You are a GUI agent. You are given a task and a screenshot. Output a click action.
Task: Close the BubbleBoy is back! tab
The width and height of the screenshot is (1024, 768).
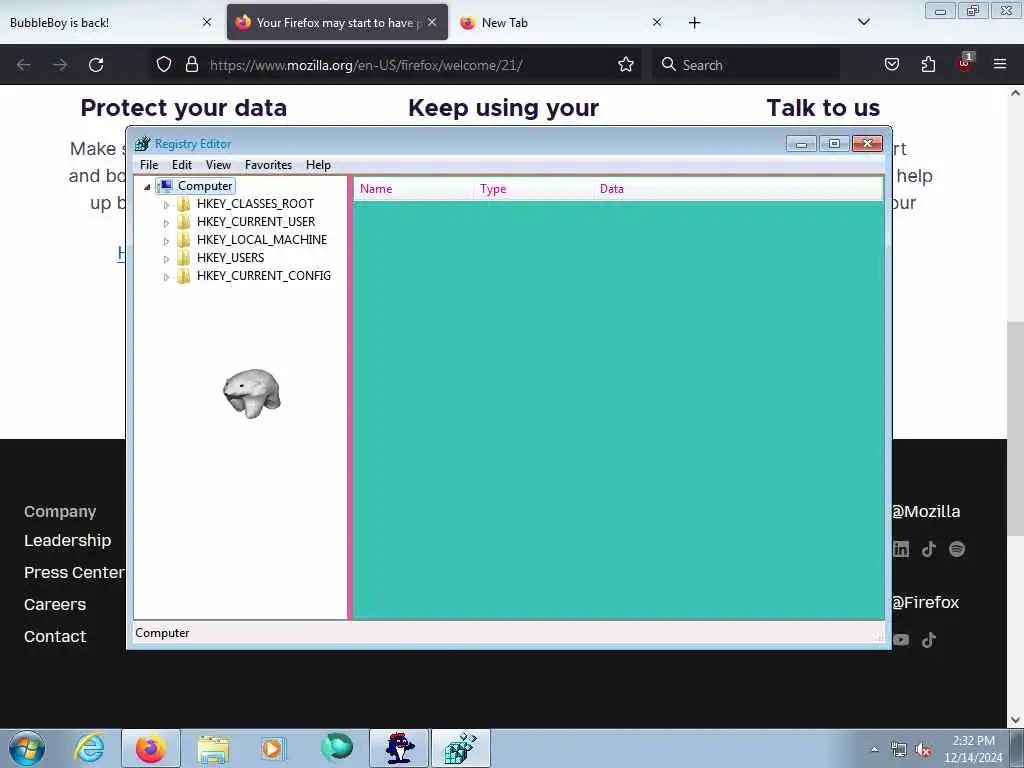(x=207, y=22)
